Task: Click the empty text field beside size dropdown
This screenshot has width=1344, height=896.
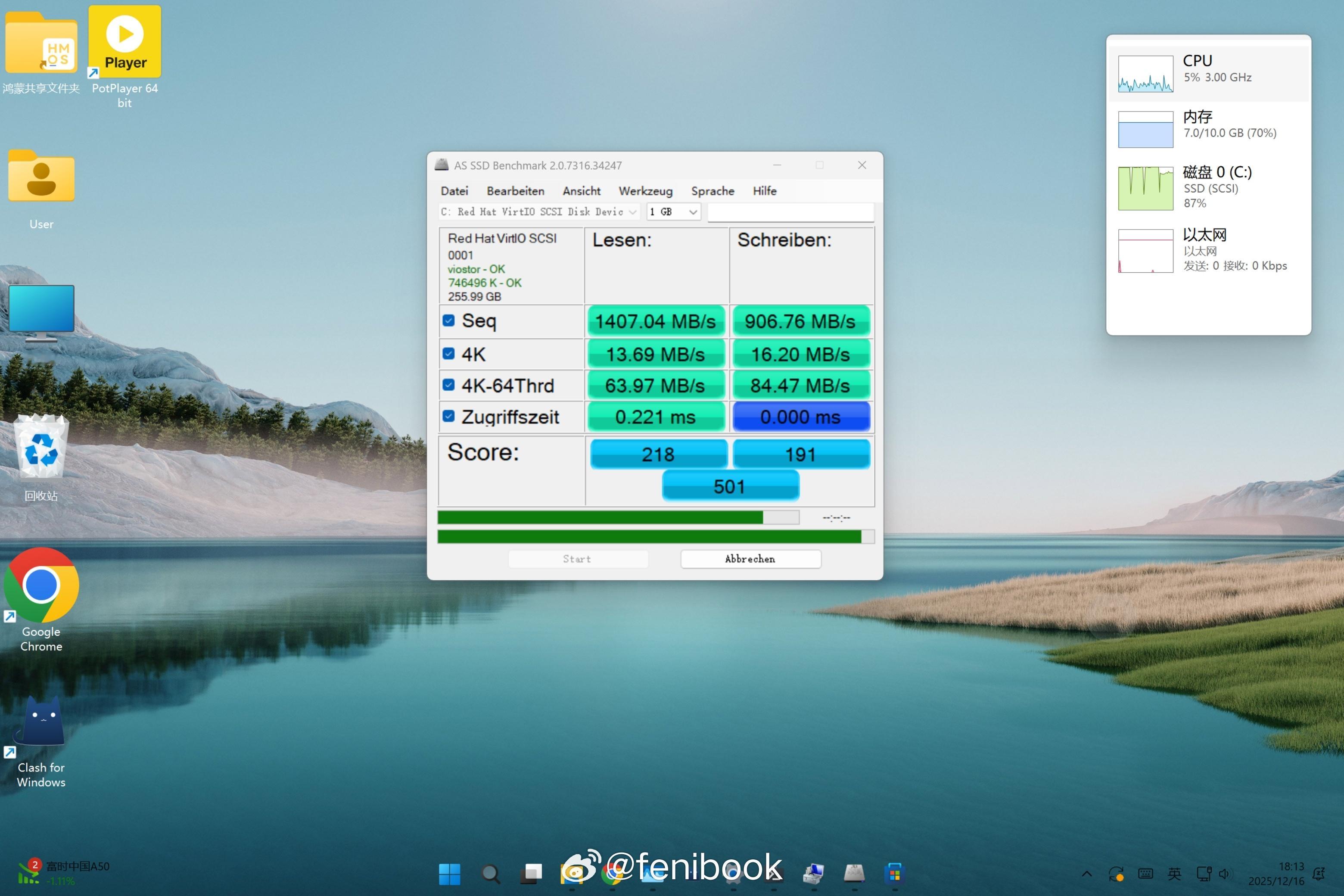Action: pyautogui.click(x=790, y=212)
